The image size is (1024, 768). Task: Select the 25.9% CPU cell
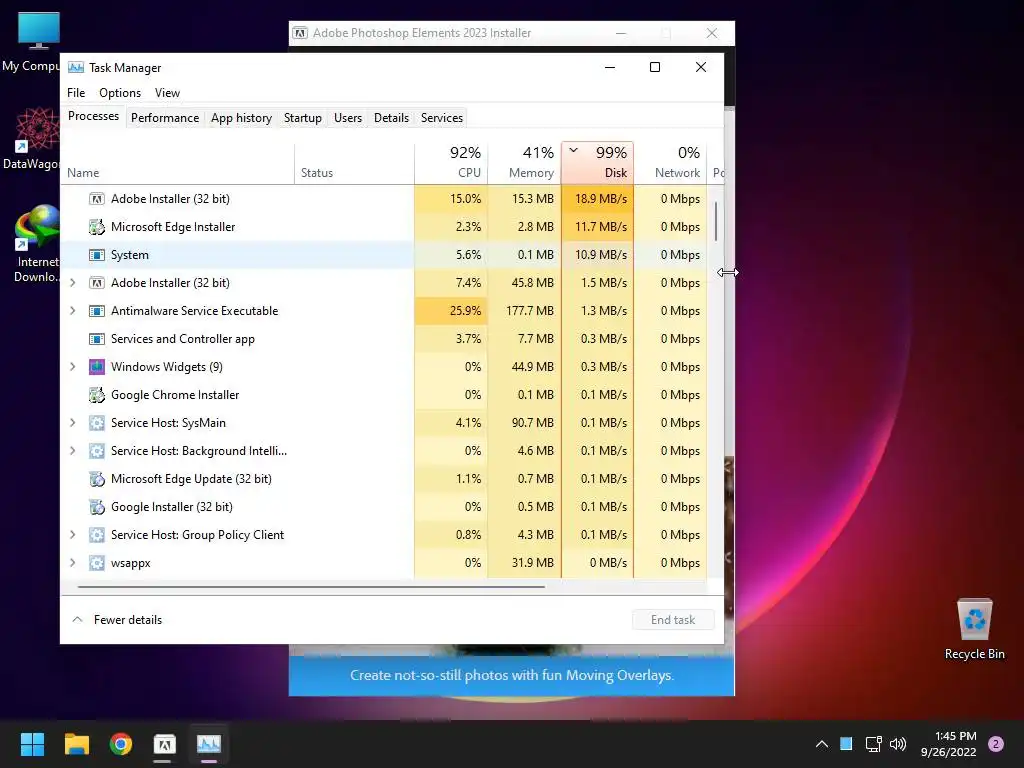(451, 311)
